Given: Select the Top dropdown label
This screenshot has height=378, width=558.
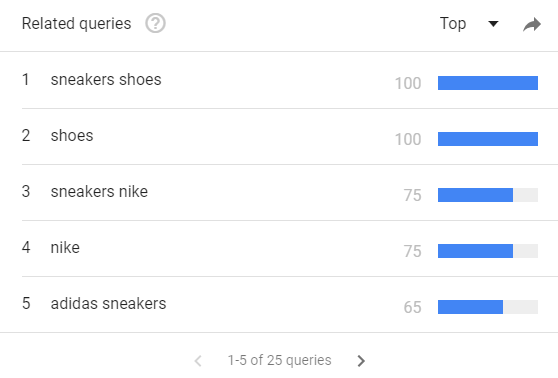Looking at the screenshot, I should (453, 23).
